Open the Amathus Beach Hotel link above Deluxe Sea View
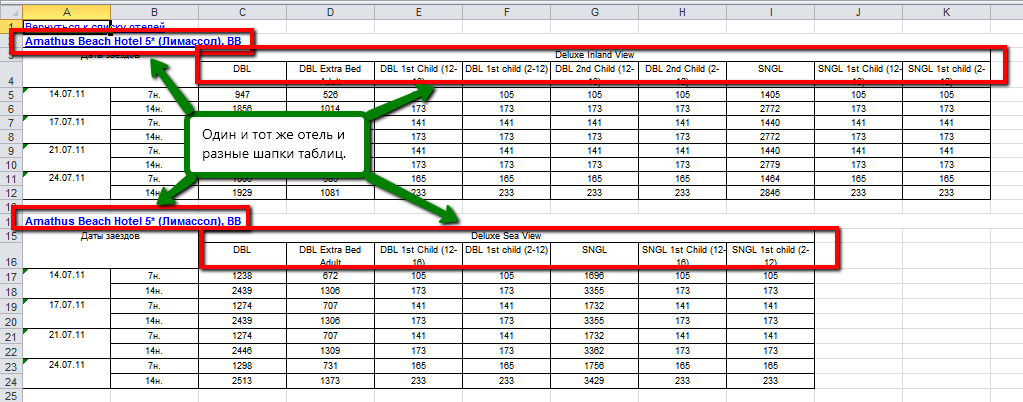Screen dimensions: 1023x402 [132, 221]
